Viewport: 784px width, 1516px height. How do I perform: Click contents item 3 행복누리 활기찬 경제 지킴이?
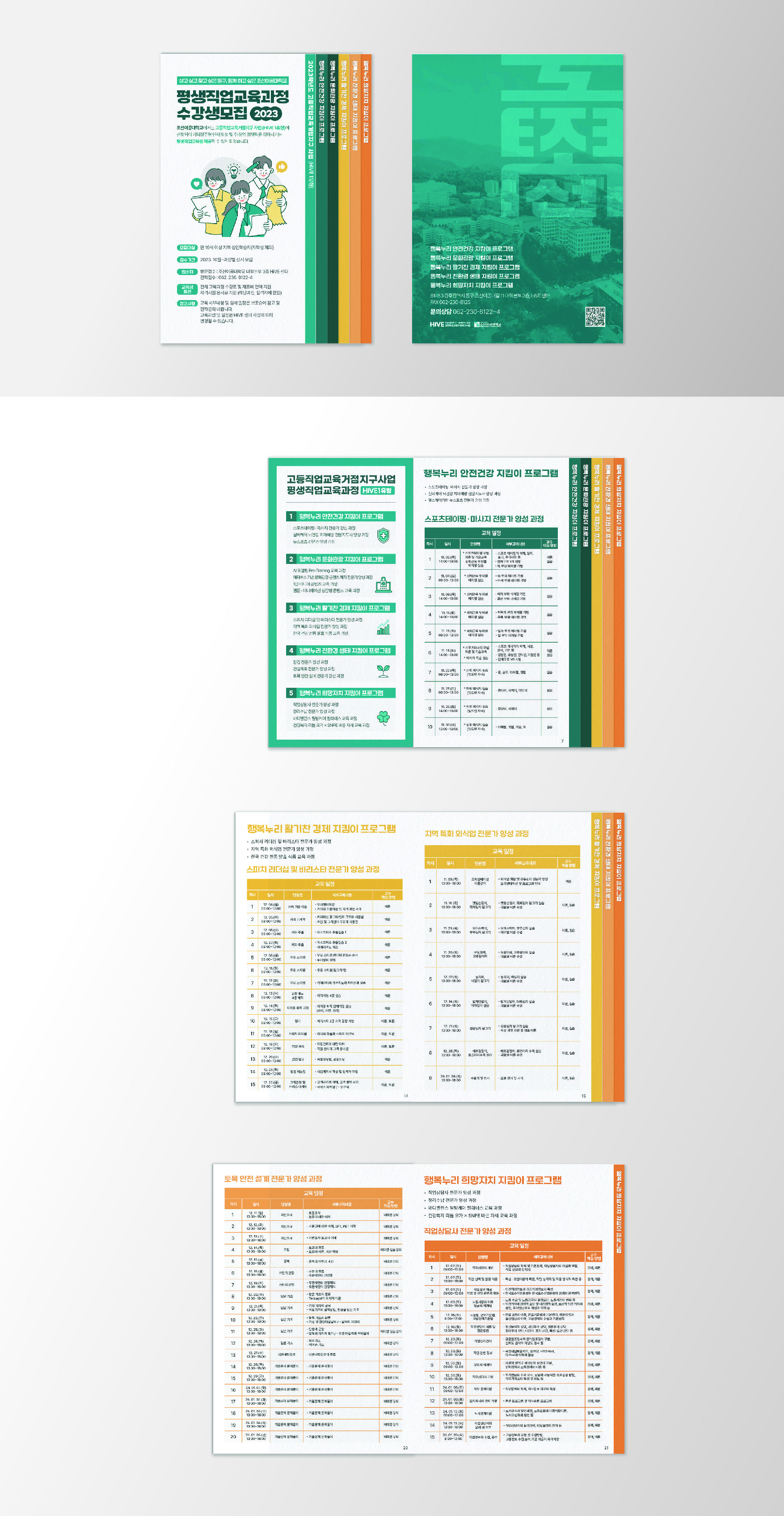[x=341, y=608]
